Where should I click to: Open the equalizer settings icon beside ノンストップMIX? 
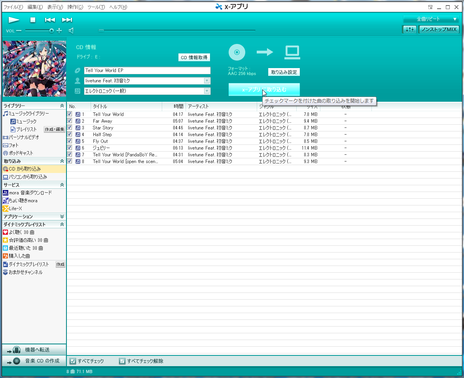pyautogui.click(x=409, y=30)
